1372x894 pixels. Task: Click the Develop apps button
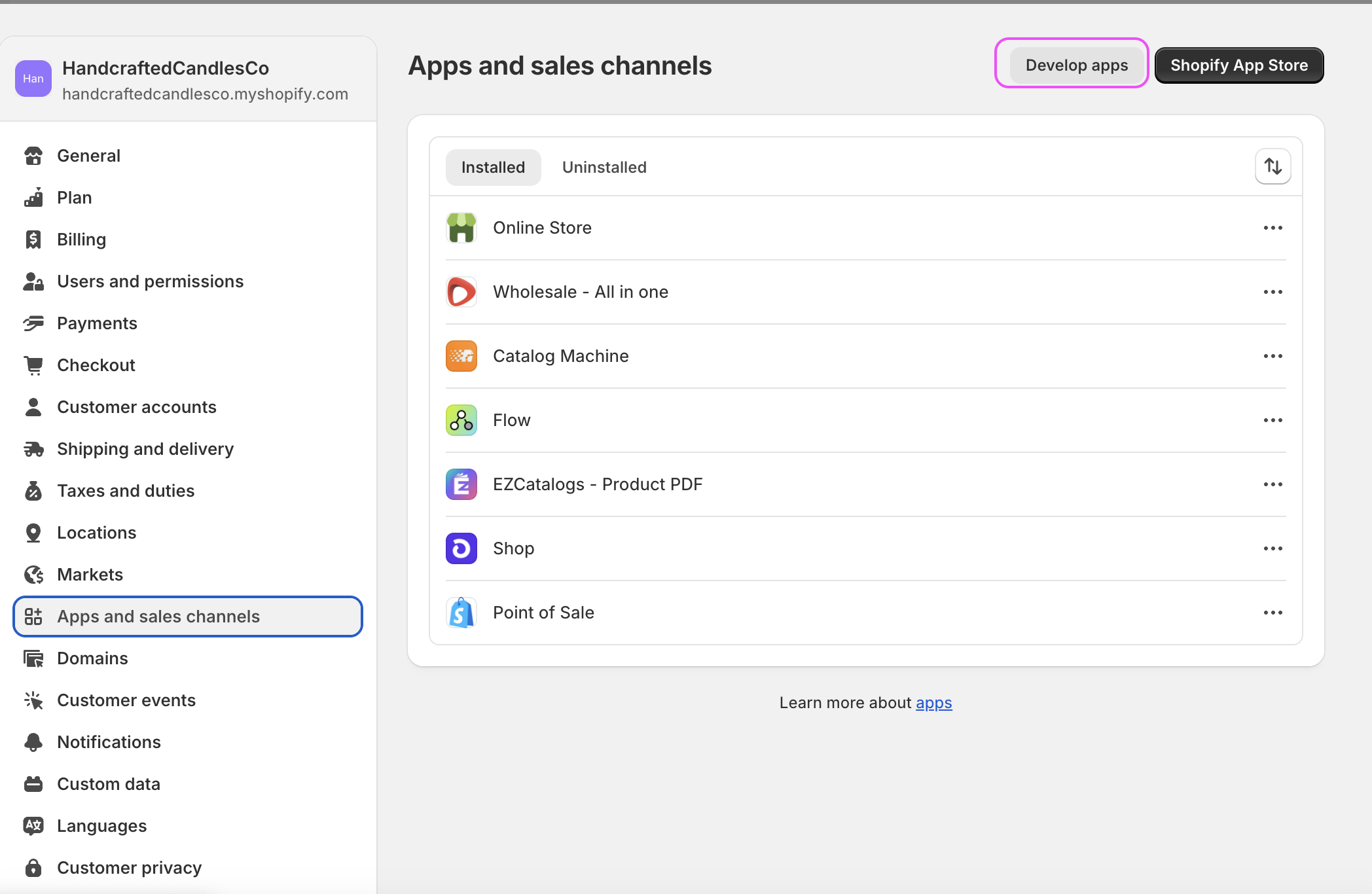(x=1076, y=65)
